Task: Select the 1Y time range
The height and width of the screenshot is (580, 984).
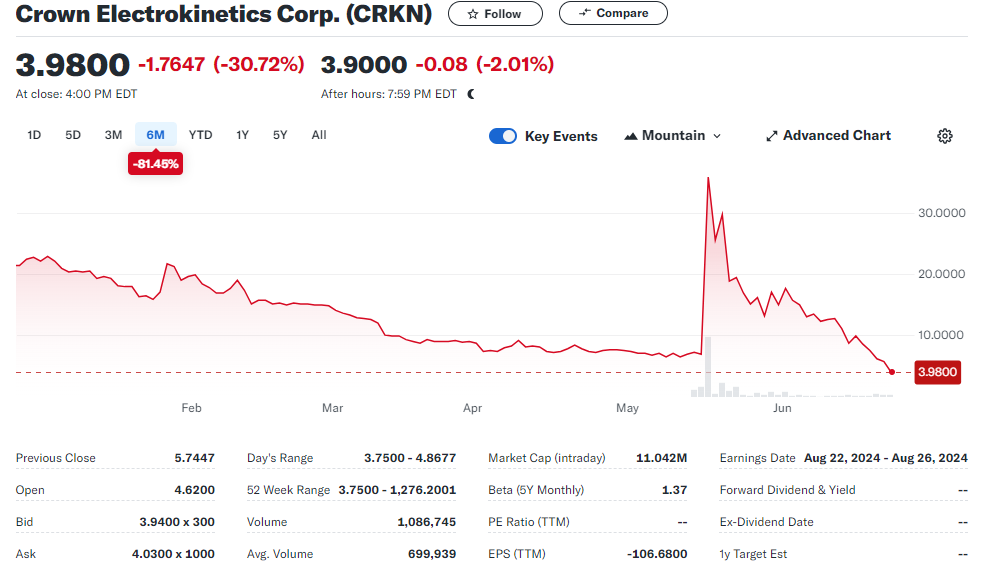Action: [242, 135]
